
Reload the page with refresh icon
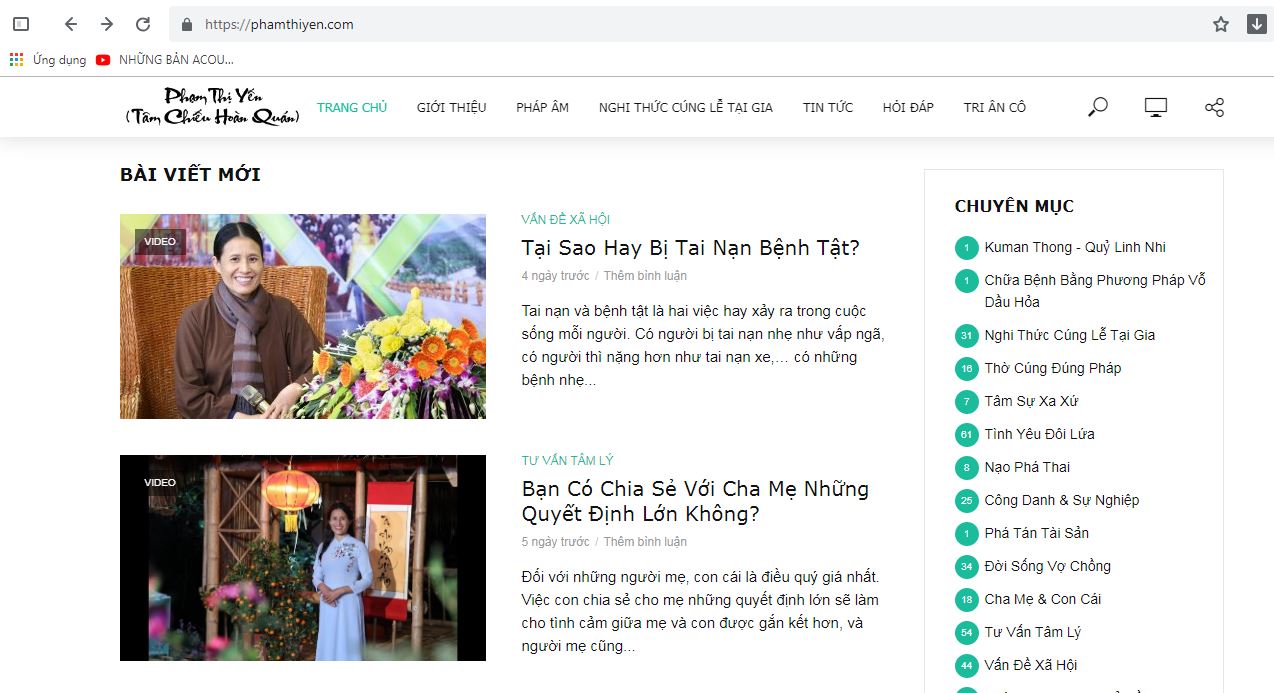point(143,24)
